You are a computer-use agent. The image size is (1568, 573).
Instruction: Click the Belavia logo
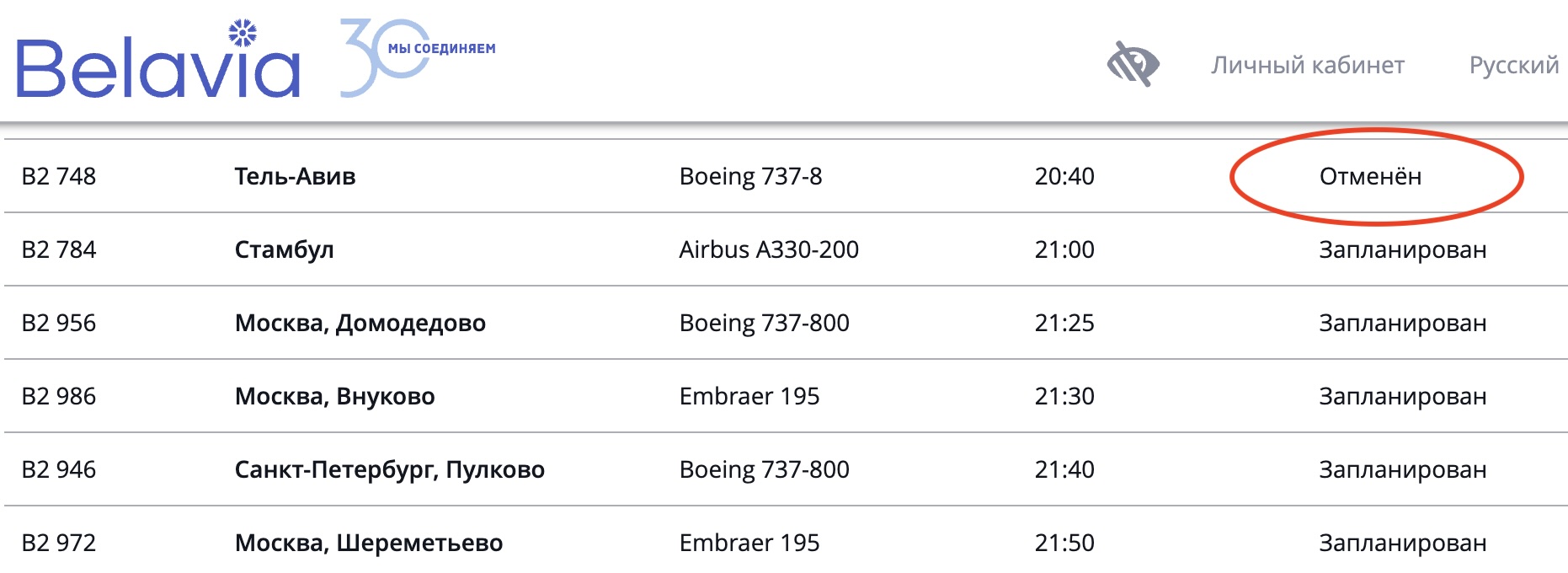point(158,61)
